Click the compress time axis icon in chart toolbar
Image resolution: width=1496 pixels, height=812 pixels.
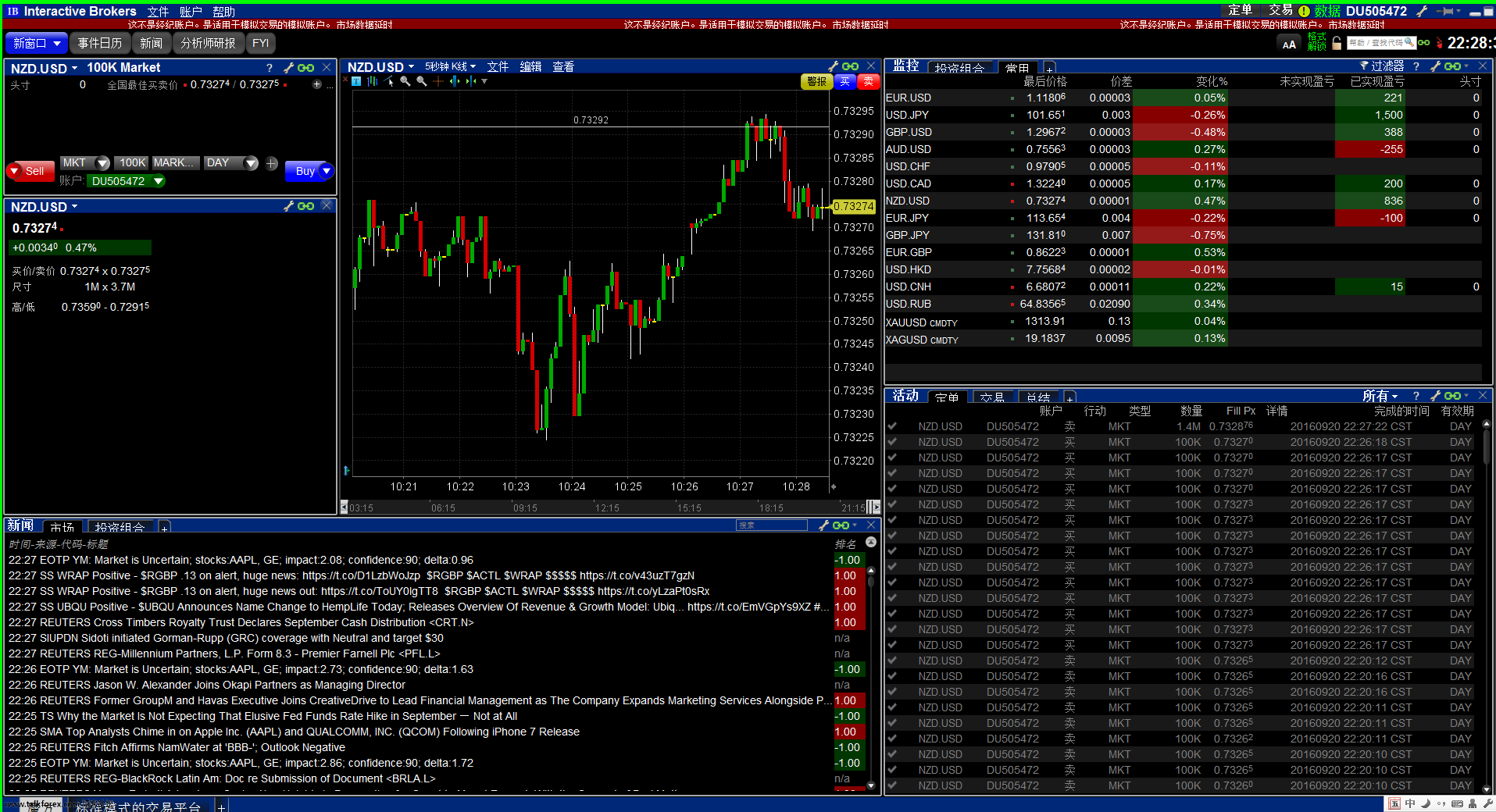471,81
